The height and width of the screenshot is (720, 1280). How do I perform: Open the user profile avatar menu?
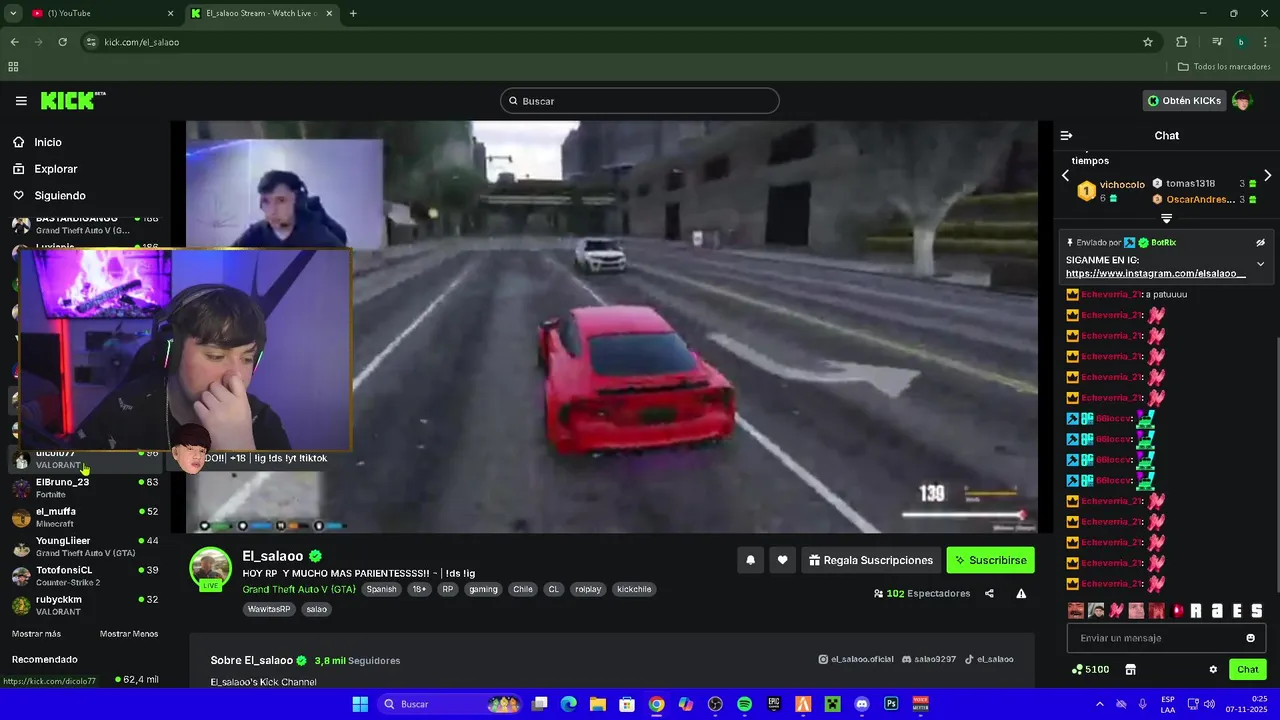pyautogui.click(x=1243, y=101)
